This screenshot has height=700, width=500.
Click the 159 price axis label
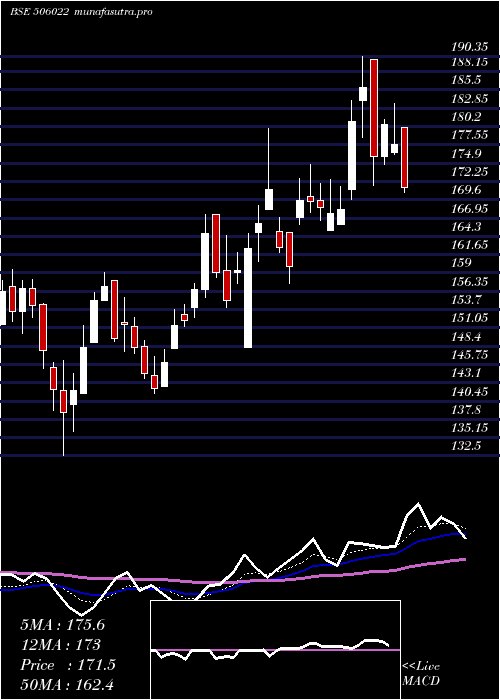(x=461, y=262)
